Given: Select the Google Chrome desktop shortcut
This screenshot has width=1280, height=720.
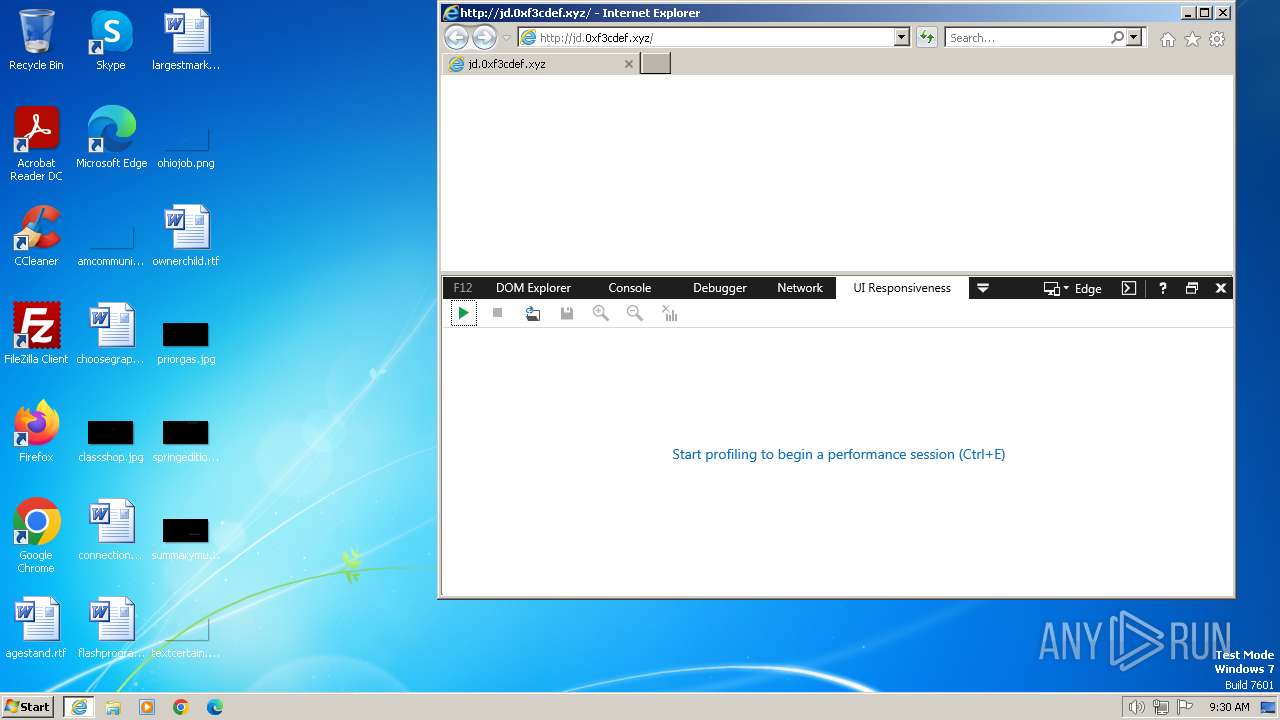Looking at the screenshot, I should 36,536.
